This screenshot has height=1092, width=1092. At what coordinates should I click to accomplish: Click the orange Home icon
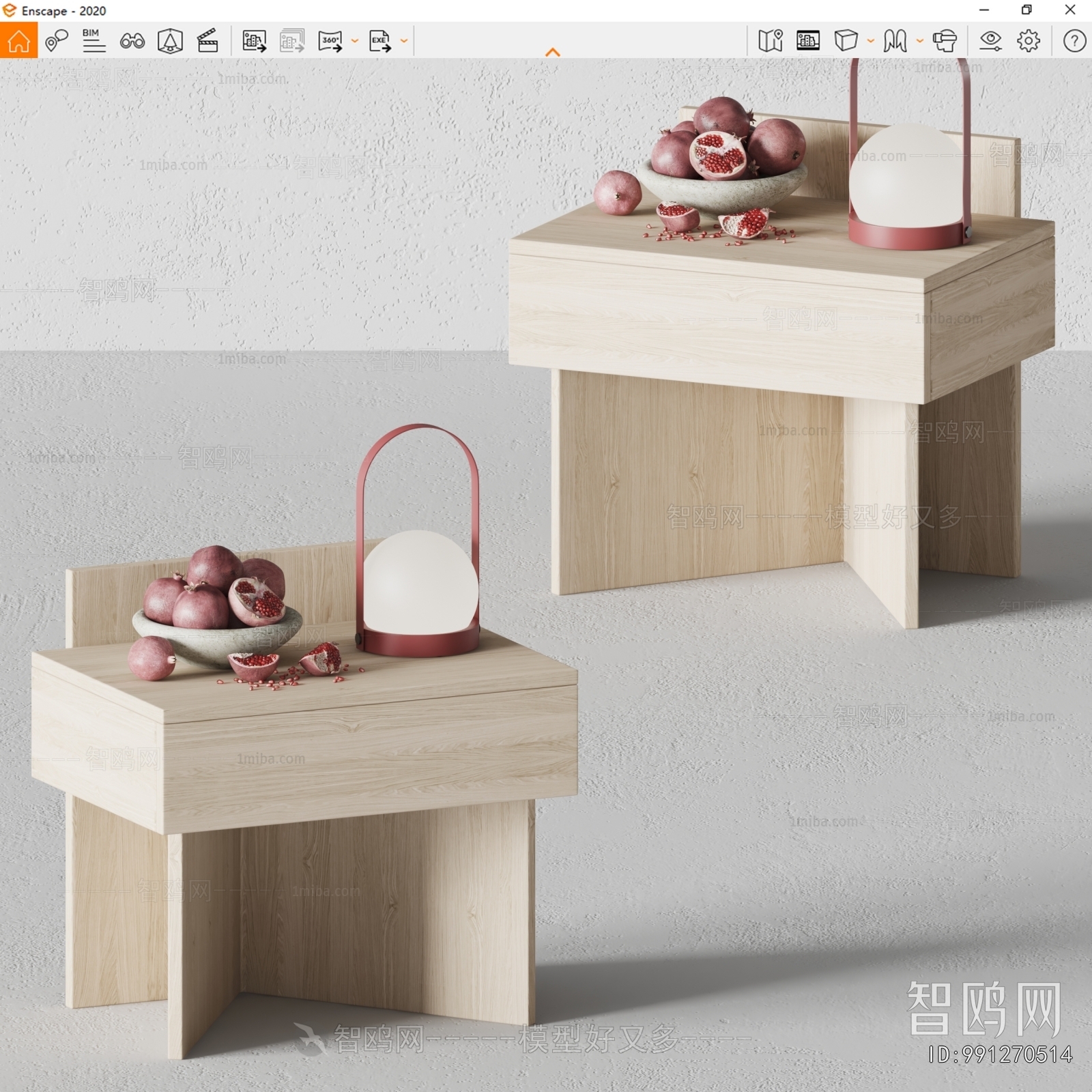click(18, 40)
